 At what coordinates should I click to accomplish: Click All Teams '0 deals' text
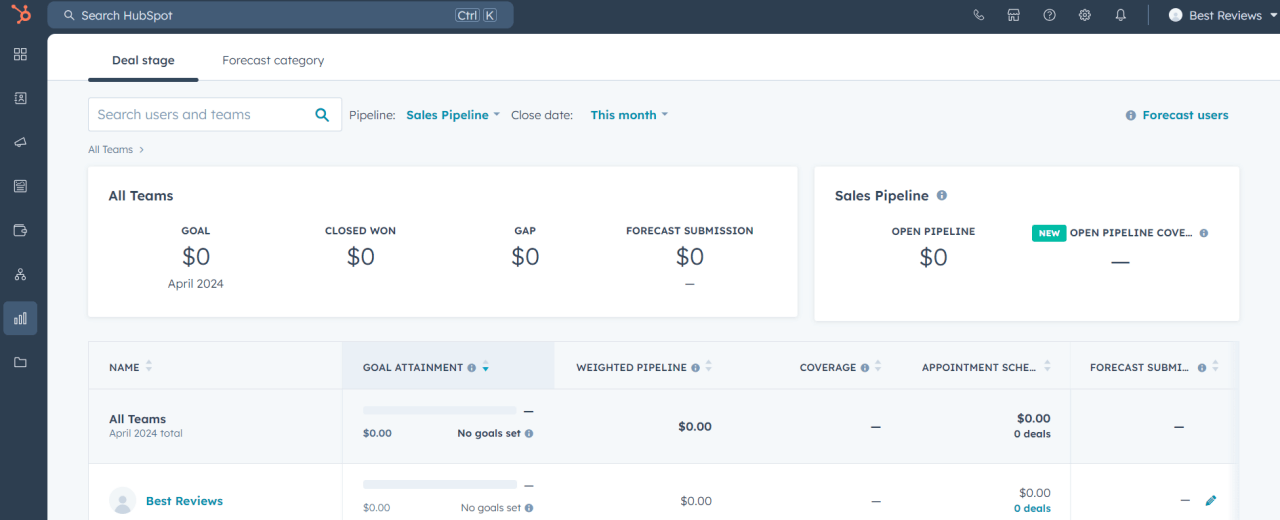pyautogui.click(x=1032, y=434)
